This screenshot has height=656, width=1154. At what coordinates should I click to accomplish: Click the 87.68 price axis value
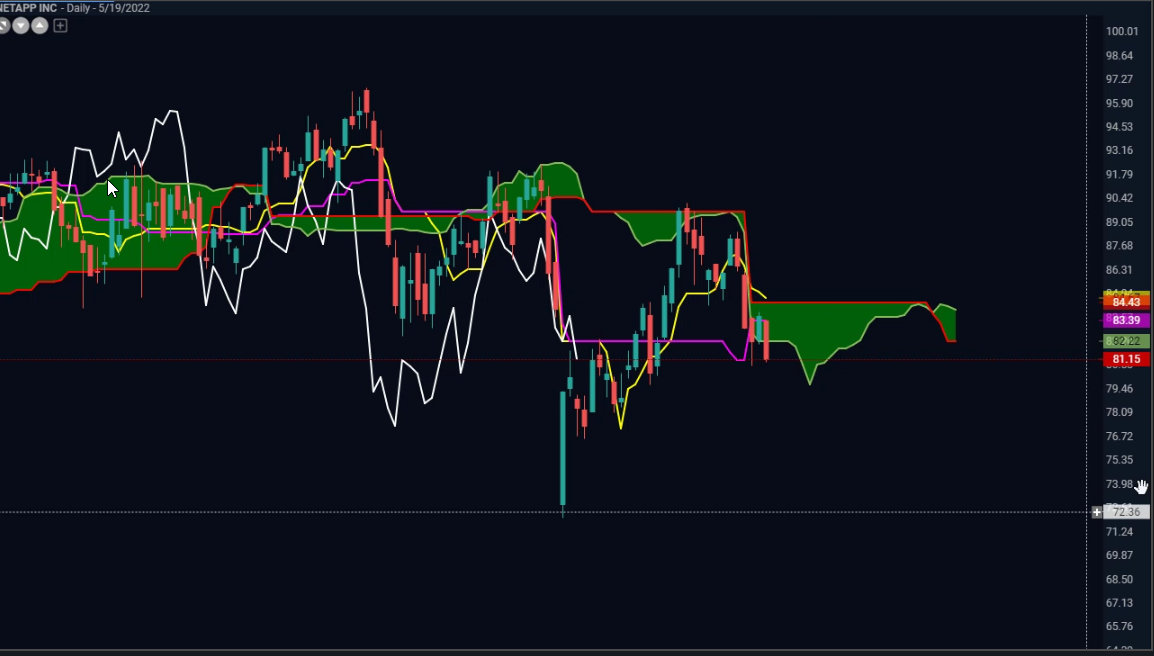(x=1119, y=246)
